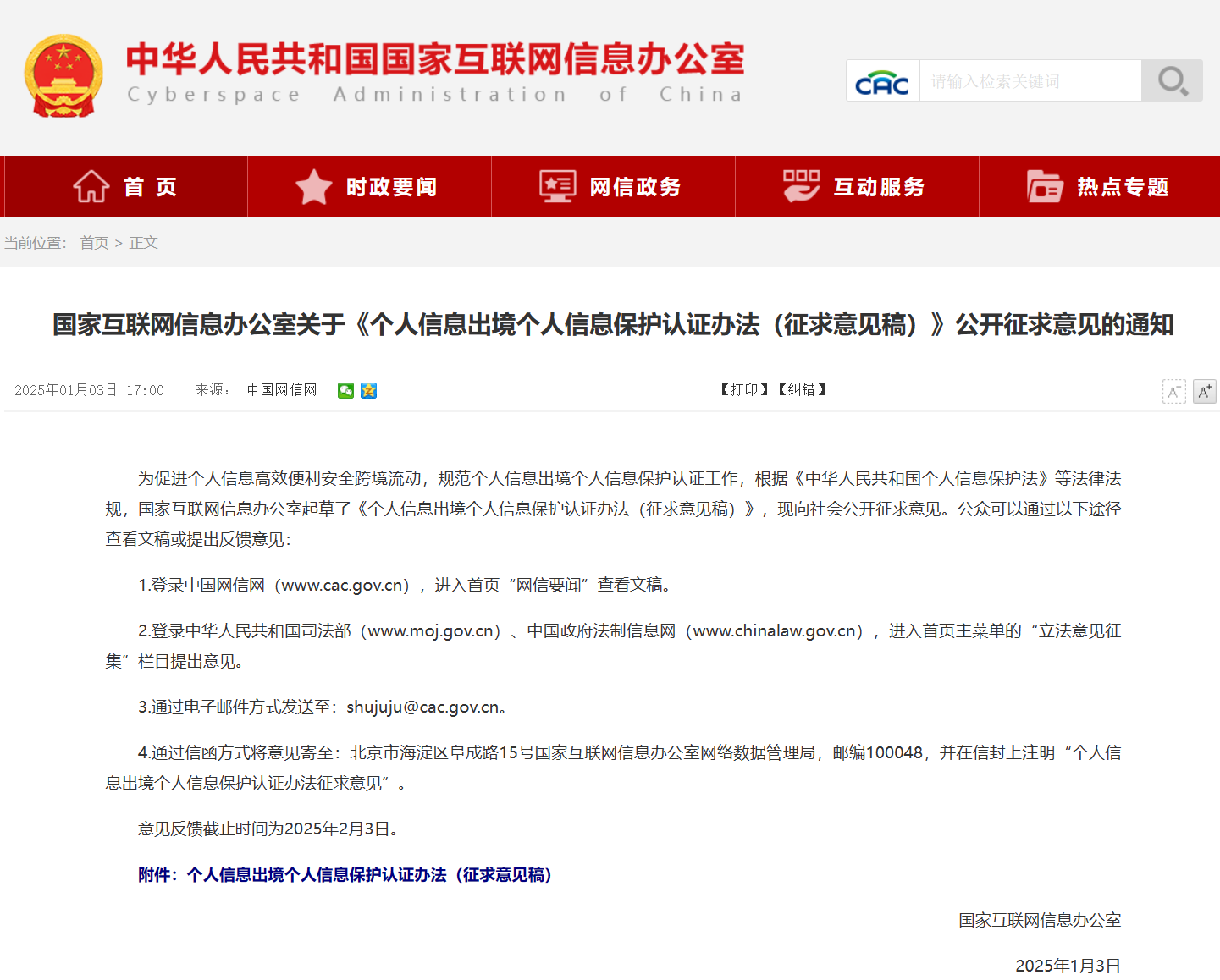Click the www.cac.gov.cn text
This screenshot has width=1220, height=980.
(x=342, y=585)
